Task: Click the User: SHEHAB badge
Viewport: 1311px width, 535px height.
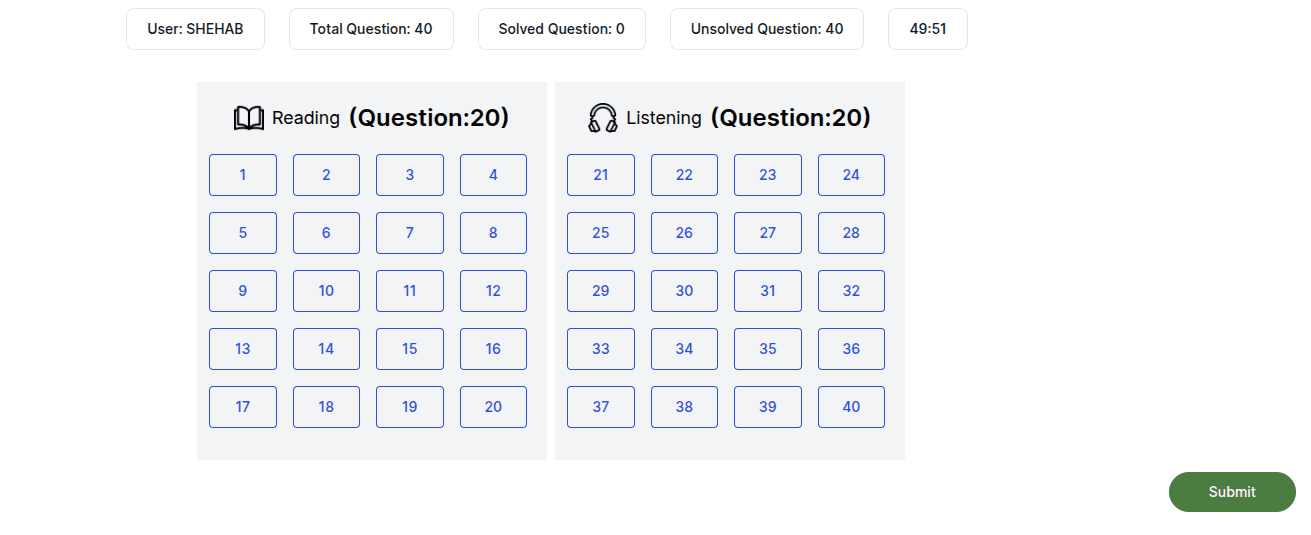Action: click(x=195, y=29)
